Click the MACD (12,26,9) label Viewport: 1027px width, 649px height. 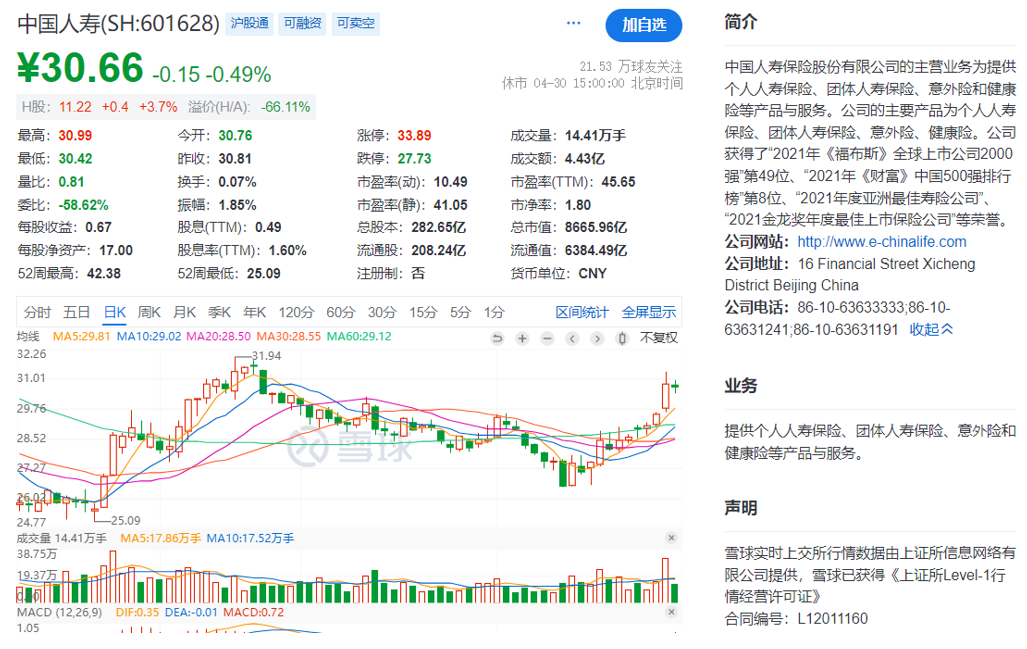(60, 612)
